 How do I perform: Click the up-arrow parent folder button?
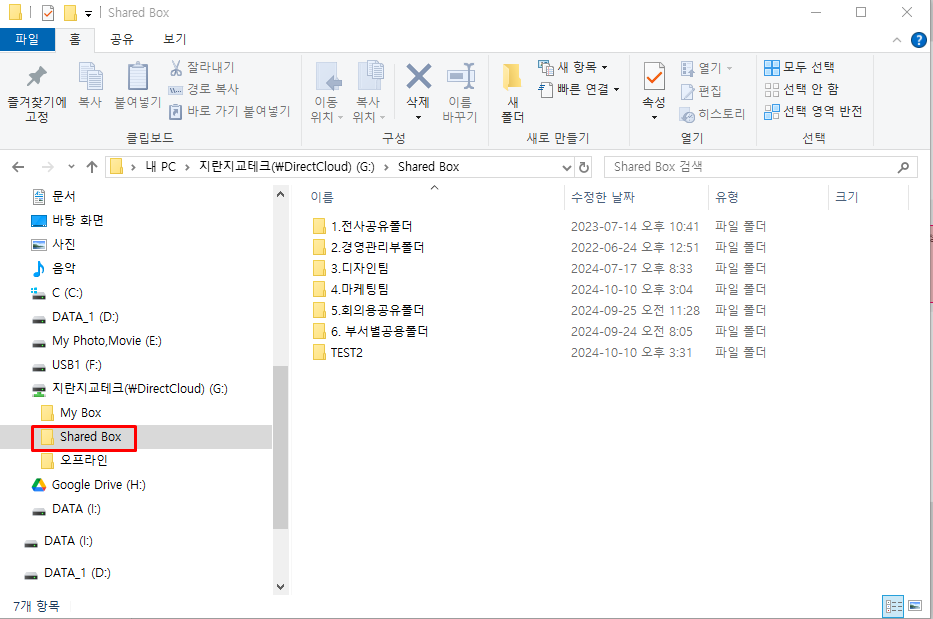[92, 167]
